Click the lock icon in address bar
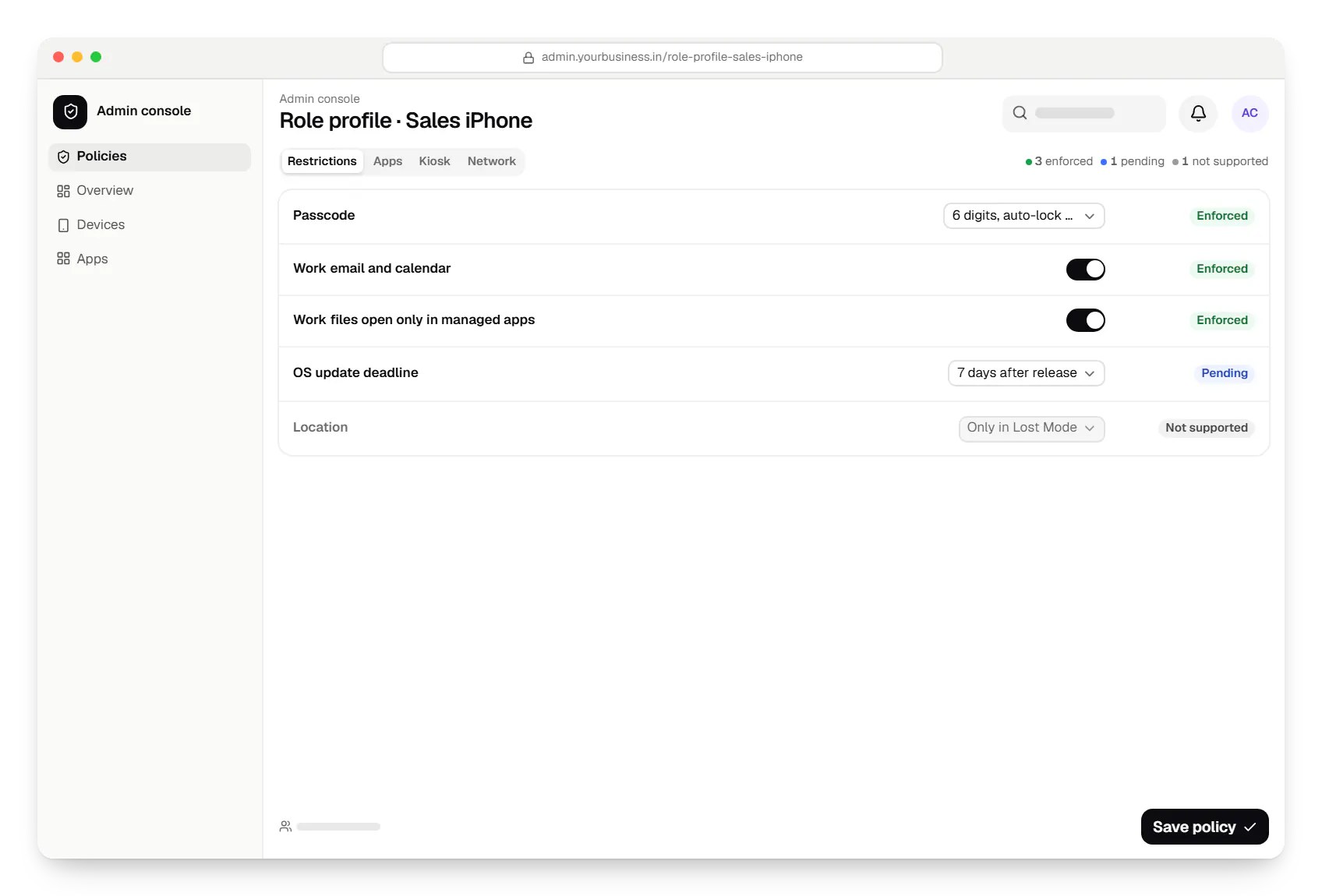Screen dimensions: 1322x896 (528, 58)
